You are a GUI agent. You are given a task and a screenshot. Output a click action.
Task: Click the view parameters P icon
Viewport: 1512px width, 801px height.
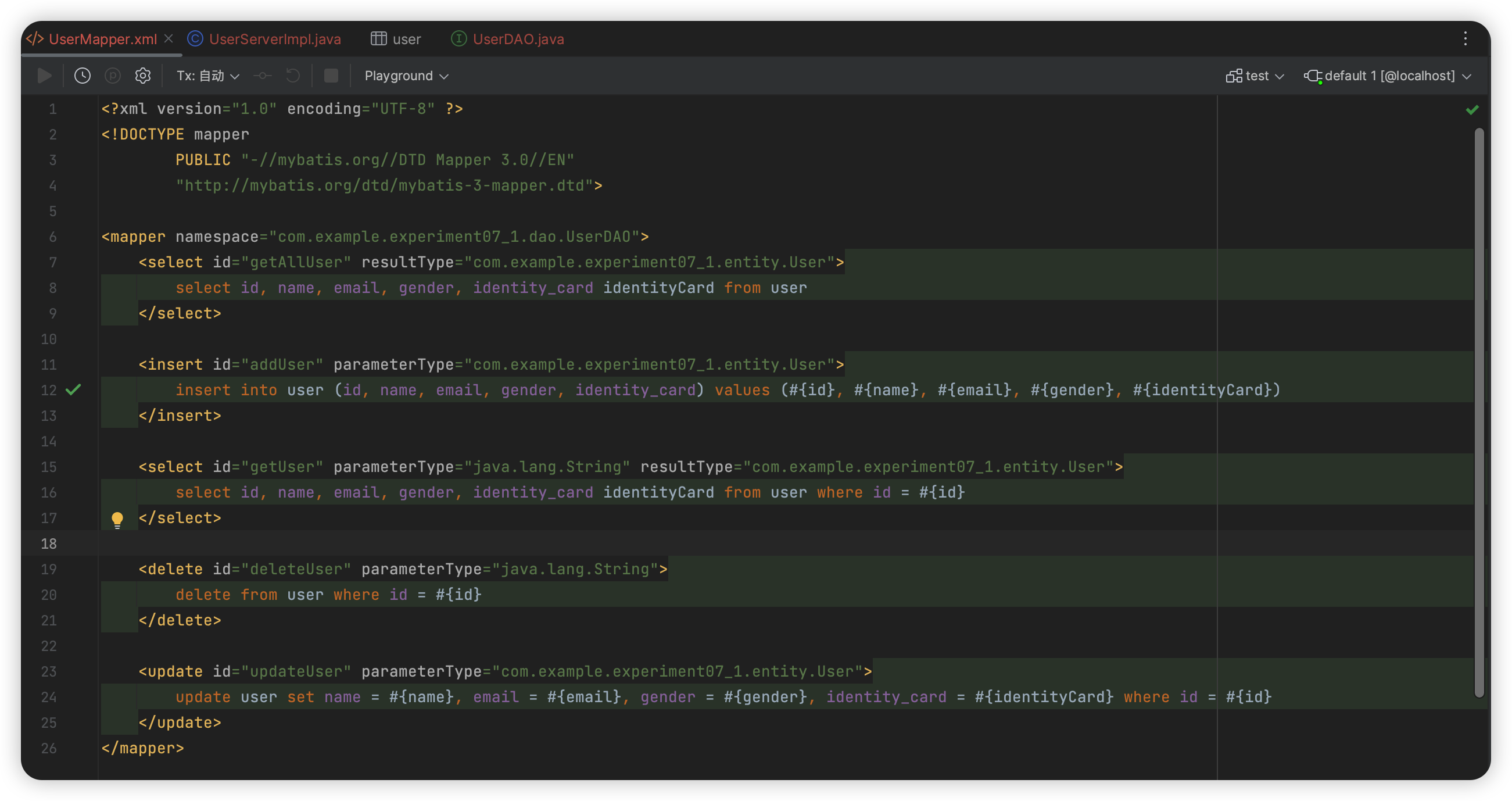[113, 76]
